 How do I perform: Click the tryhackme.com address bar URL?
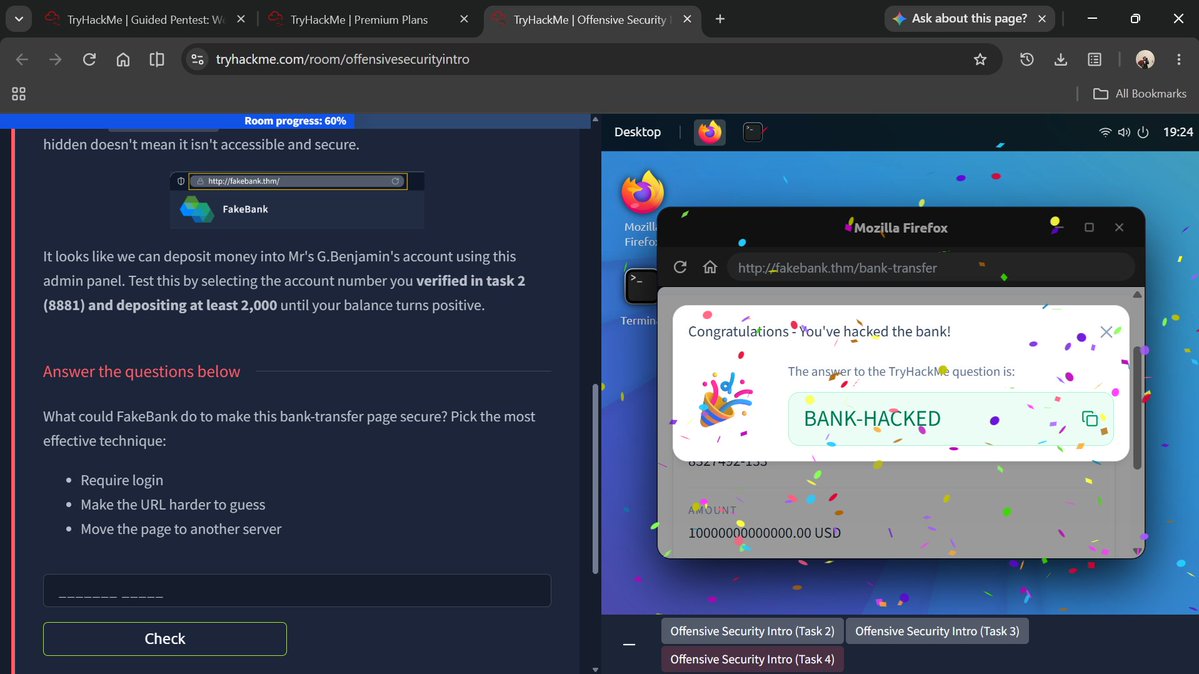343,59
